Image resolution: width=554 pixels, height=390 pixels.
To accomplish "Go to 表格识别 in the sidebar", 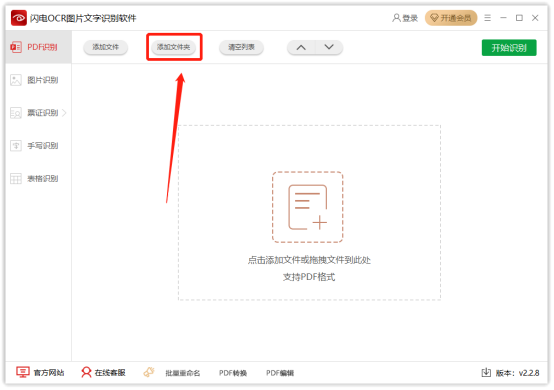I will 39,178.
